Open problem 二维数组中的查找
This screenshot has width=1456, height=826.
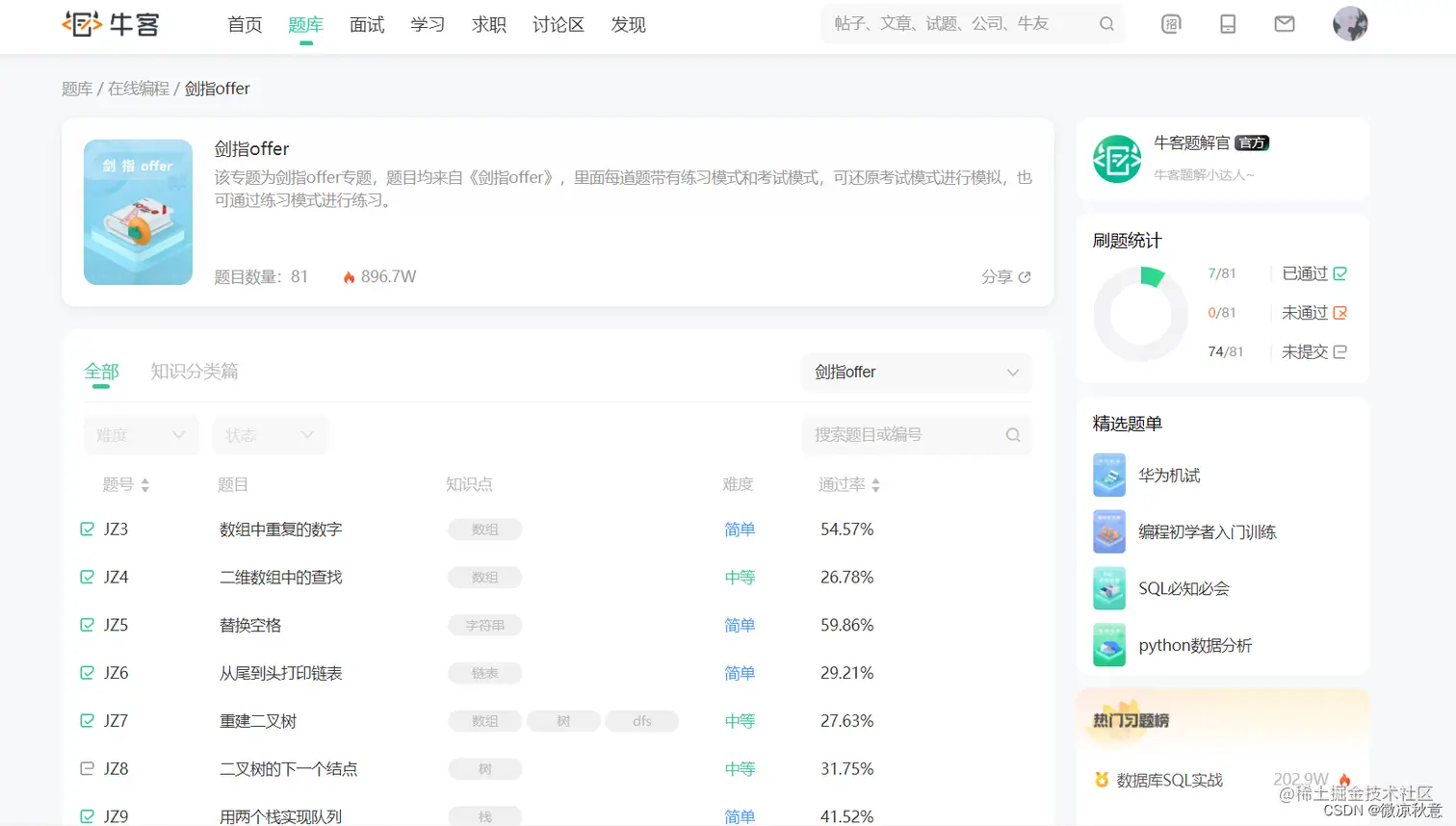coord(280,578)
